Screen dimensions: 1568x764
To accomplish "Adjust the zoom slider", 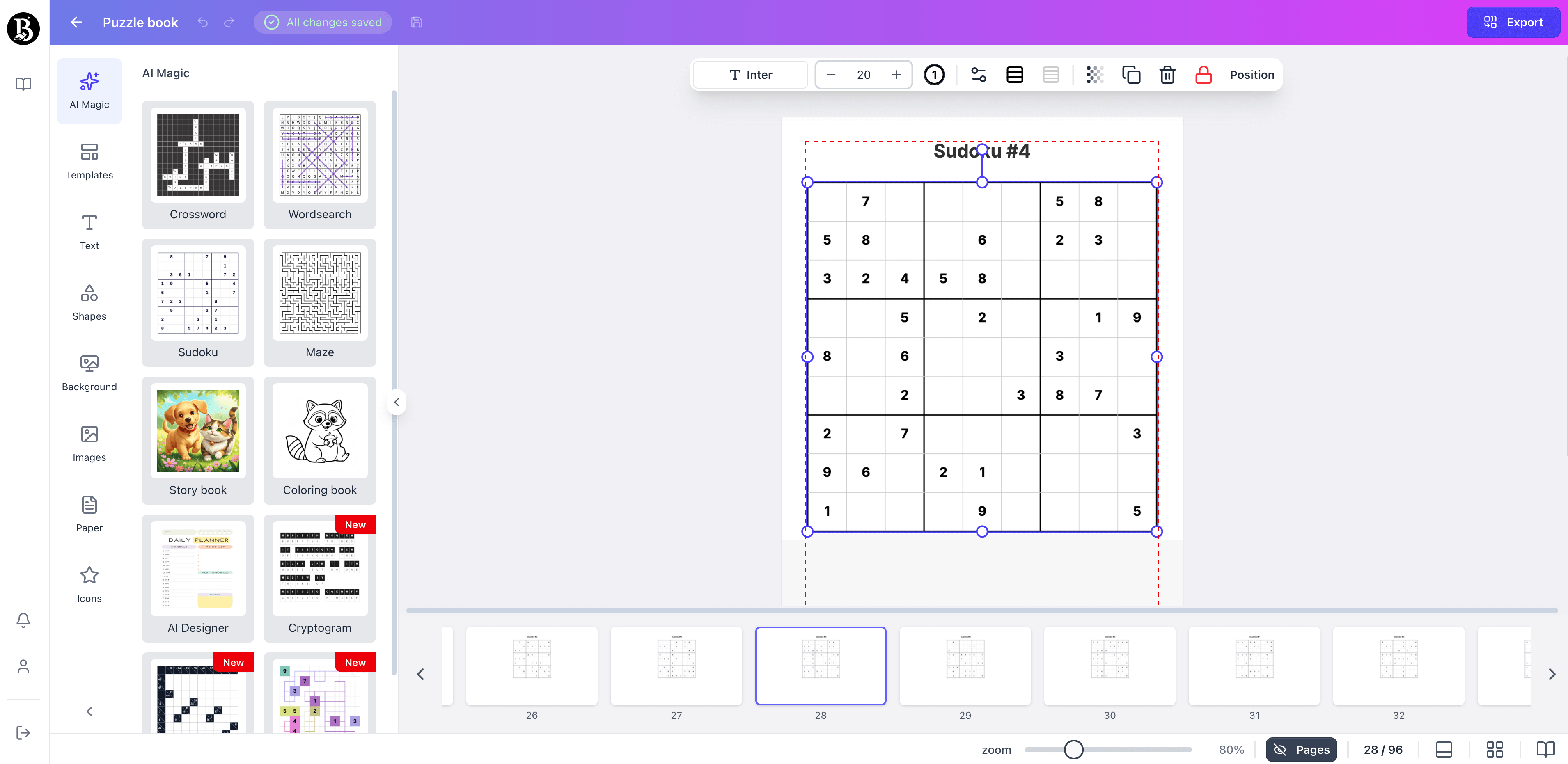I will click(1074, 750).
